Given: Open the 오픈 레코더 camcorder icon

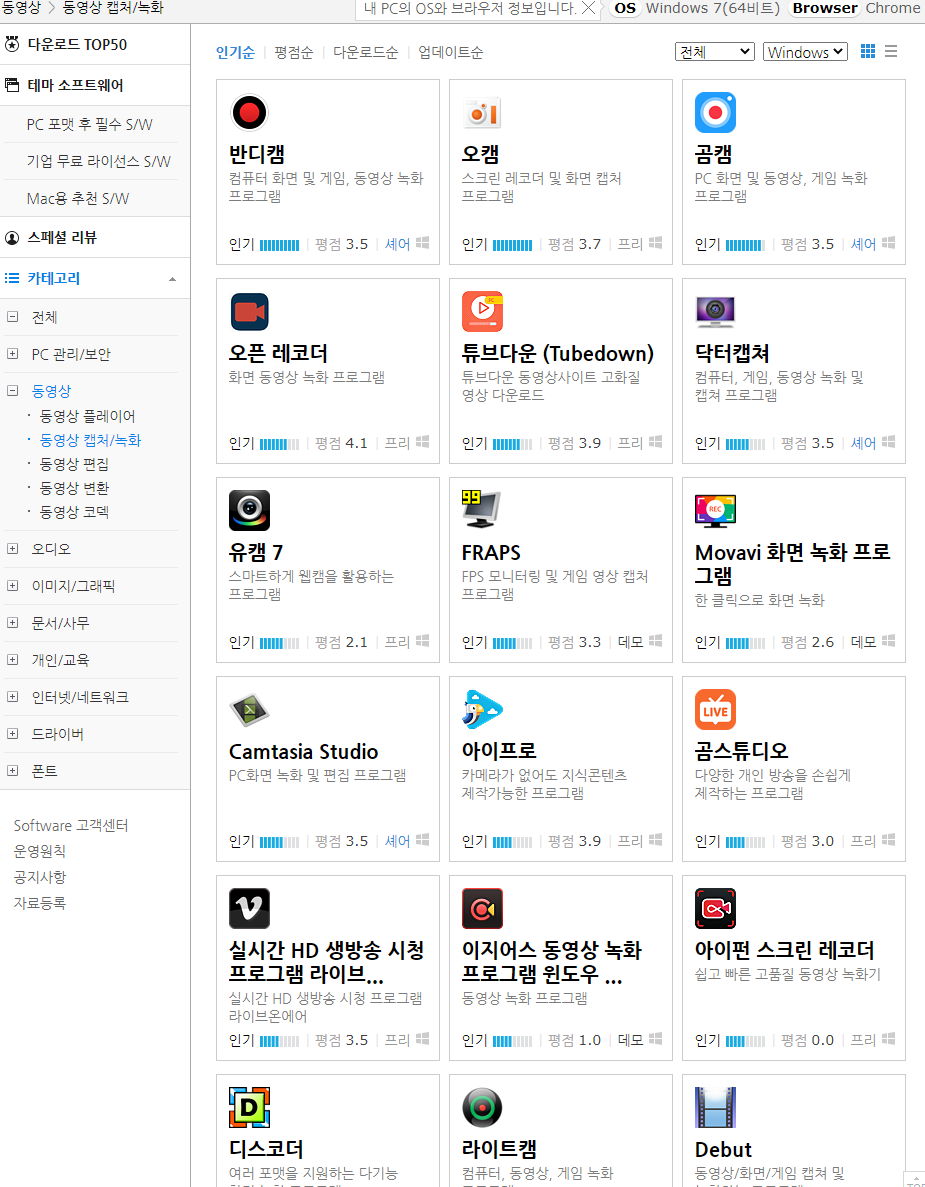Looking at the screenshot, I should pos(249,312).
